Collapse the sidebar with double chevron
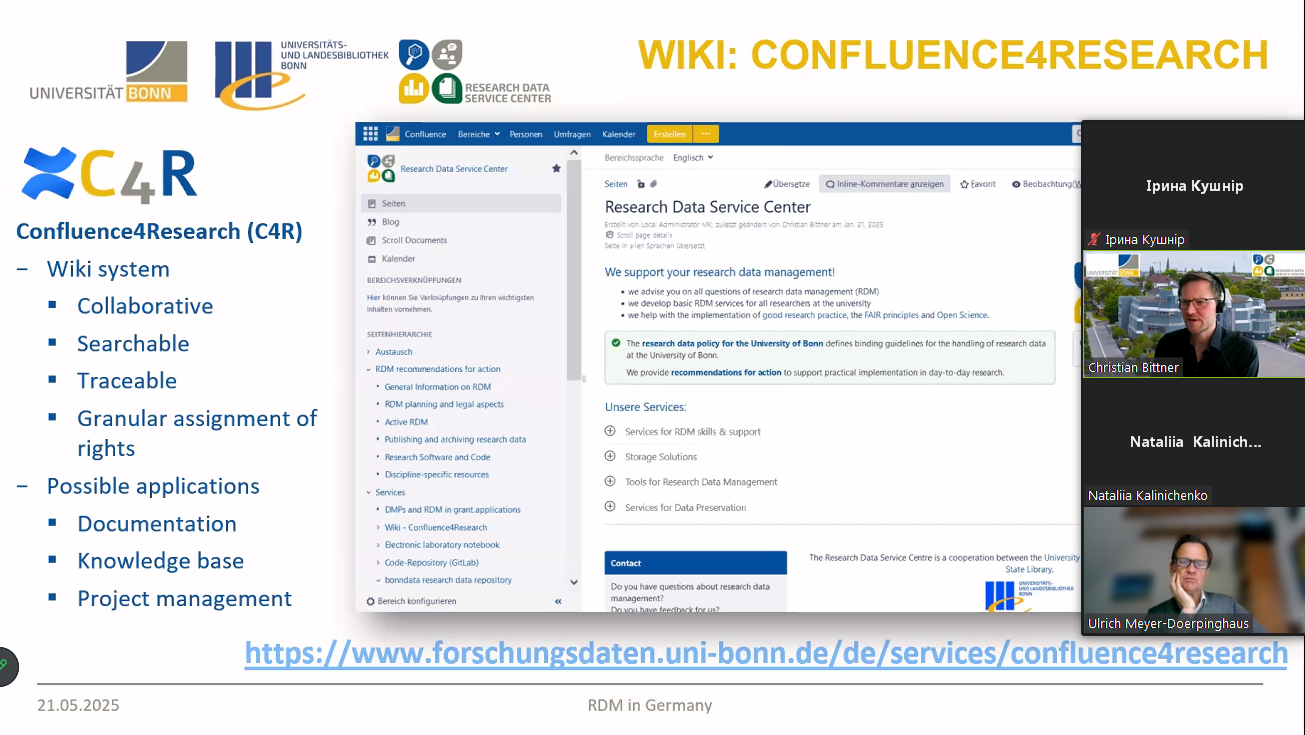The width and height of the screenshot is (1305, 735). (558, 601)
